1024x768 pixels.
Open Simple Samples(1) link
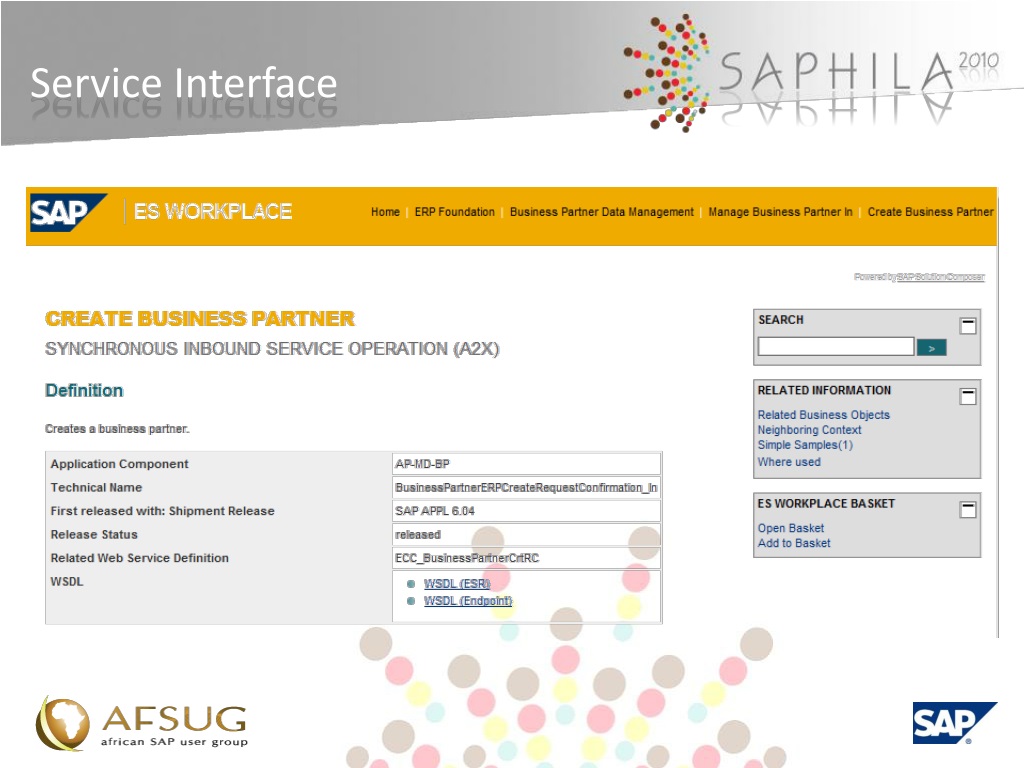tap(805, 445)
